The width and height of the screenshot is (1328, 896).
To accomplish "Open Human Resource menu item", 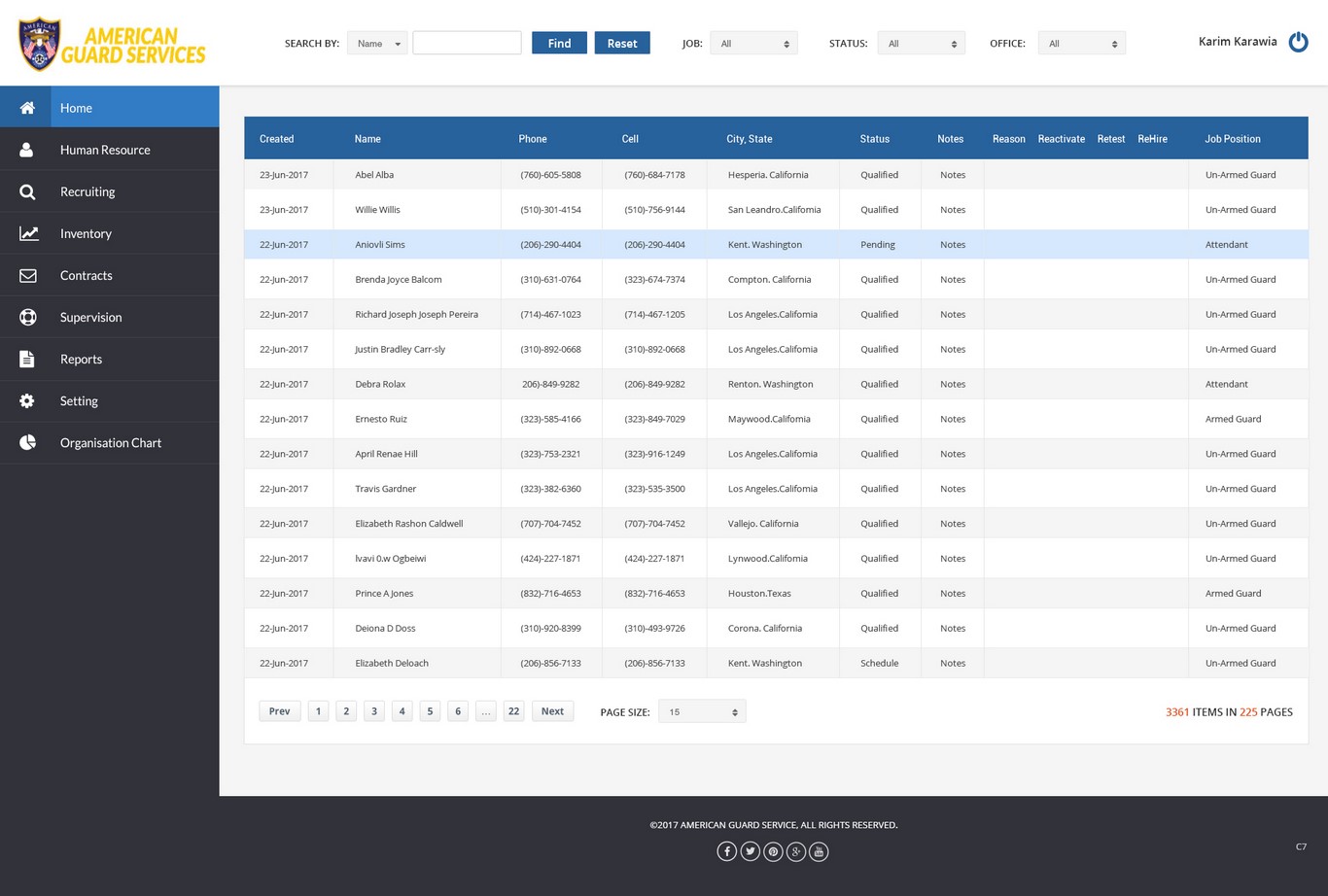I will click(105, 150).
